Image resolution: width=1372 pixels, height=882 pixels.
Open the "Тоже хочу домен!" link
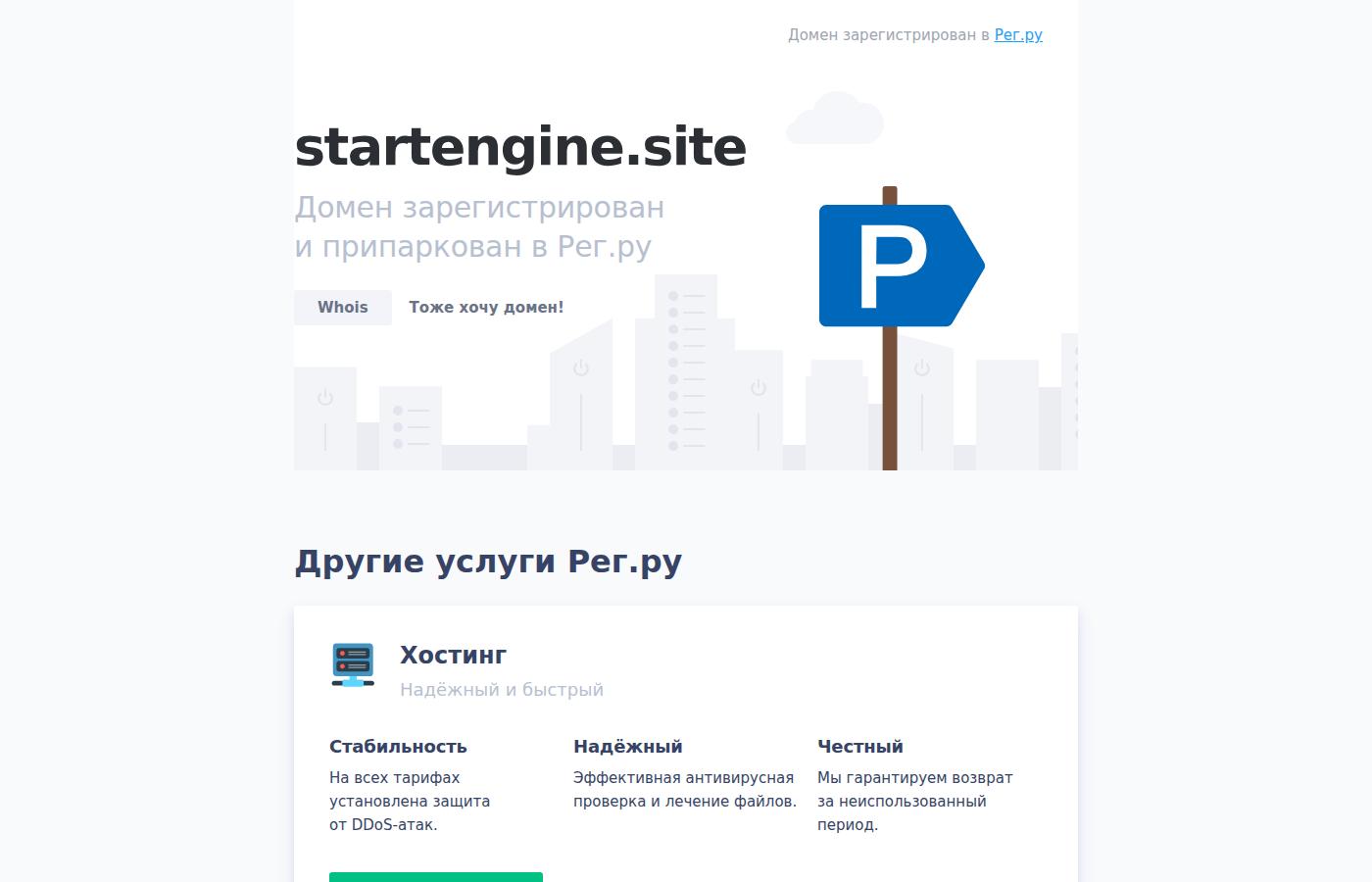(x=486, y=308)
